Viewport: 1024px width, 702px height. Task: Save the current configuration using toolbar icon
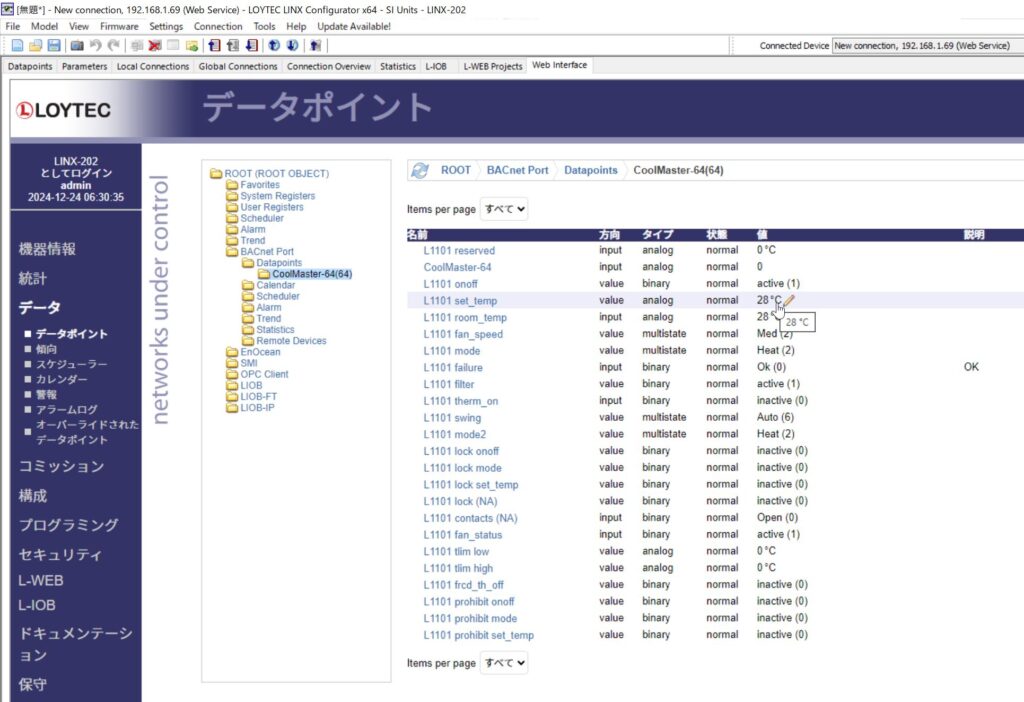[x=53, y=45]
